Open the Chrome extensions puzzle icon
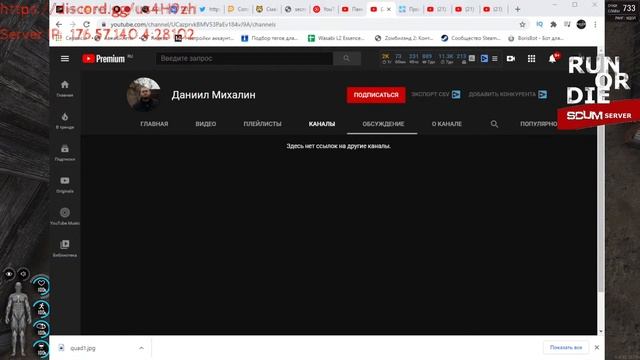 (x=553, y=24)
